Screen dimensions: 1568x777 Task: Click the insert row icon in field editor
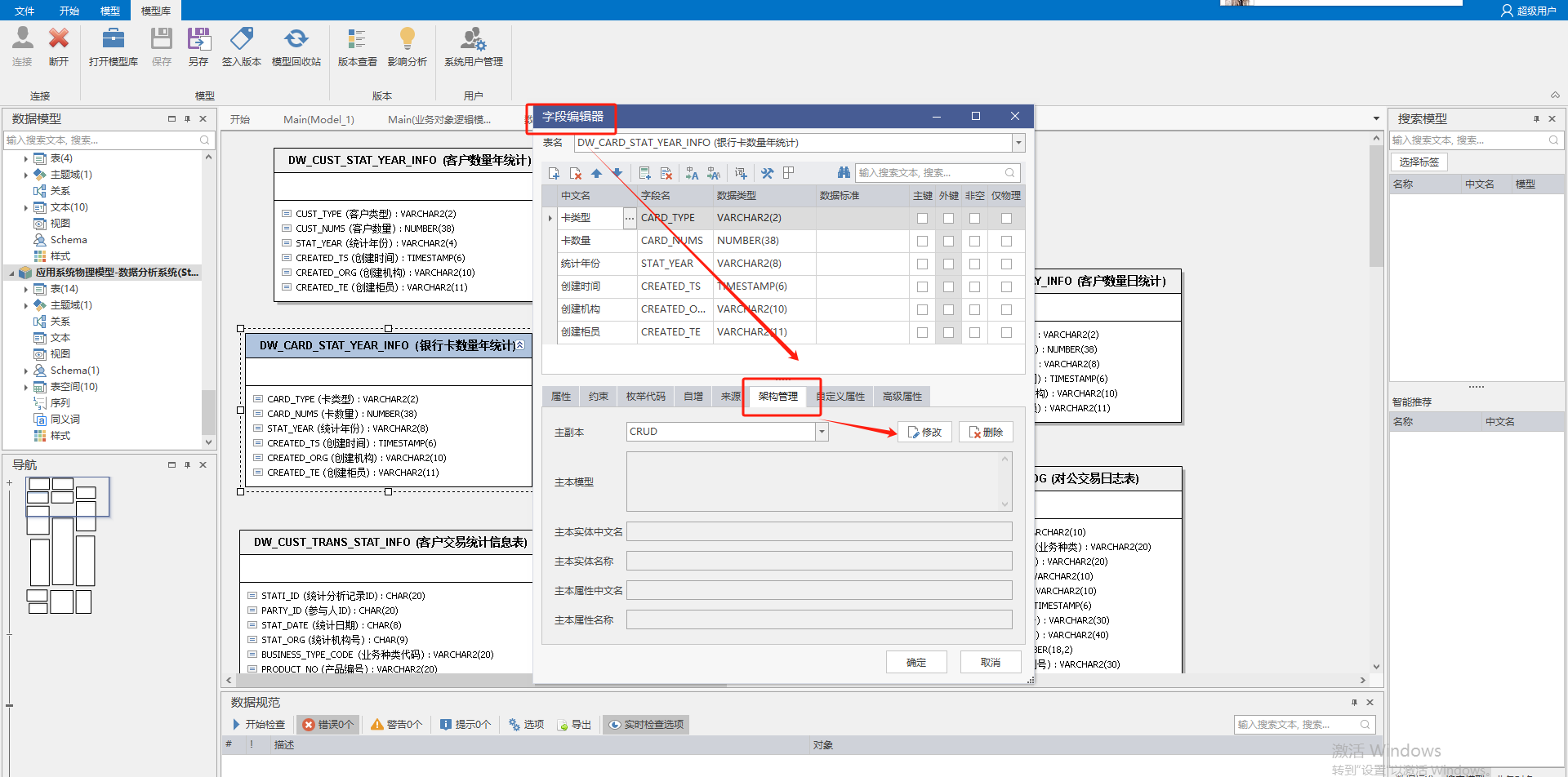pos(645,173)
